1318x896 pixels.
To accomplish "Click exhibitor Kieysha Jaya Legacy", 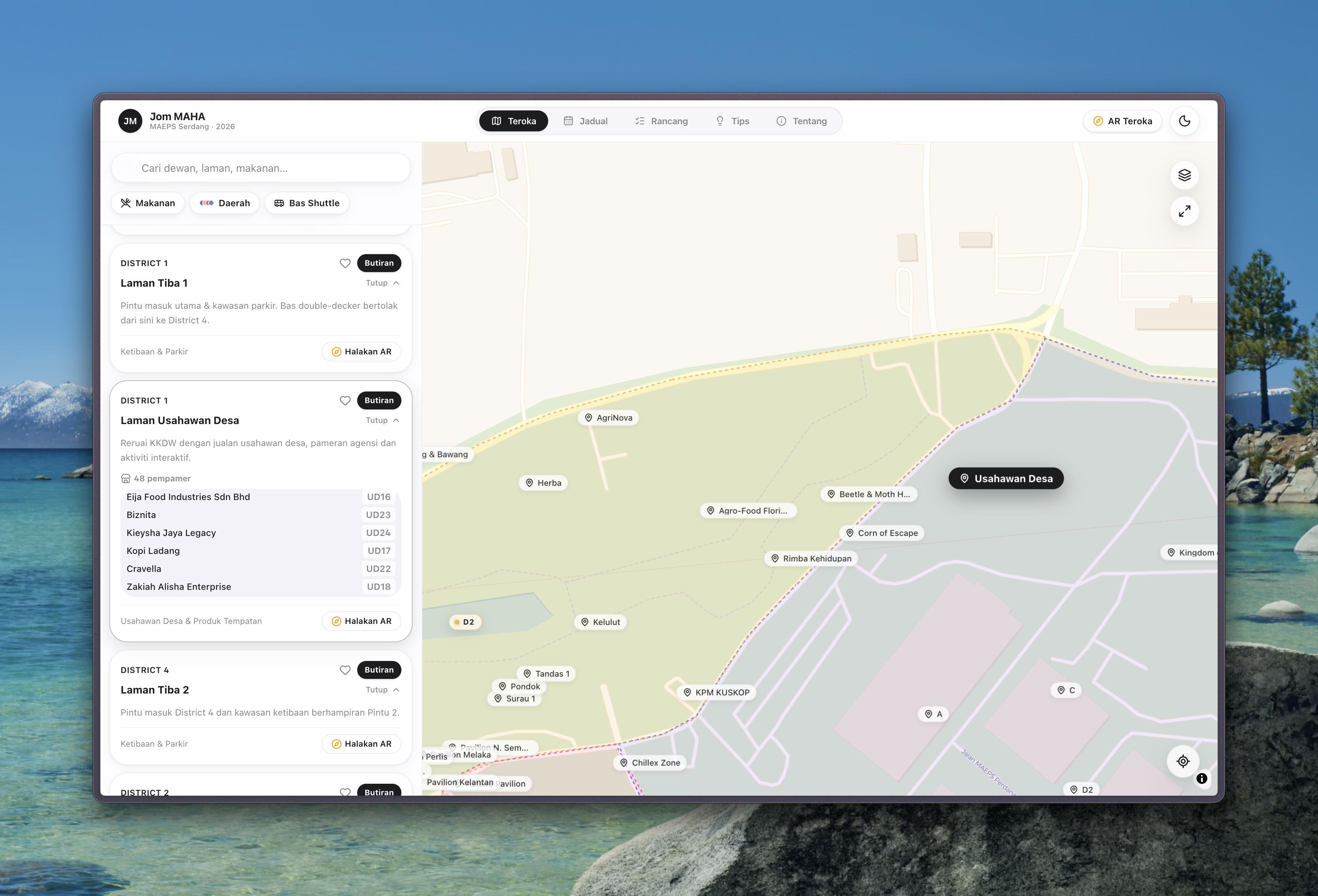I will 261,533.
